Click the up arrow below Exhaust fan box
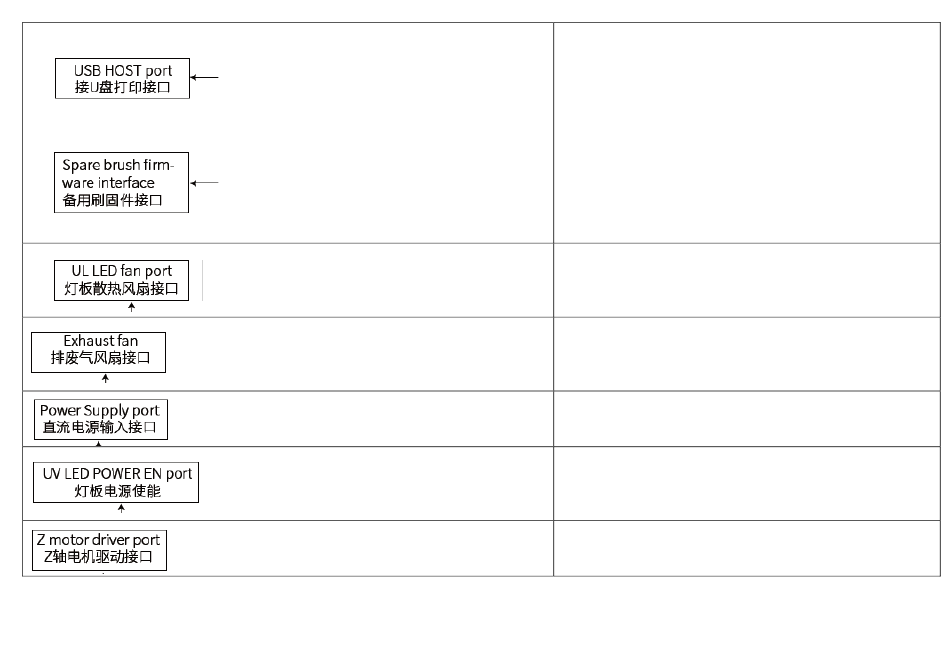950x660 pixels. click(105, 378)
